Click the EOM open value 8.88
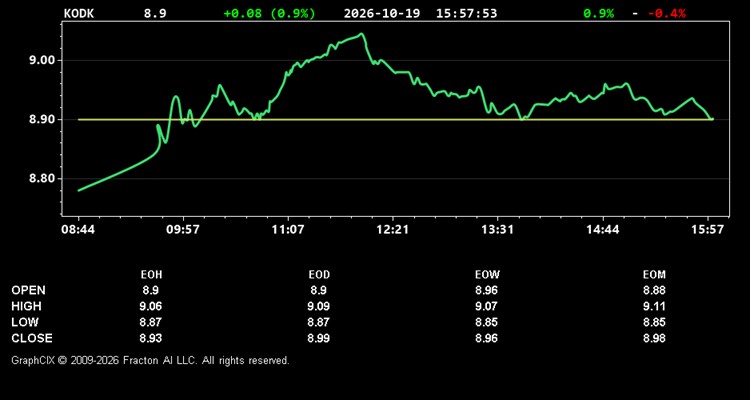 coord(654,290)
